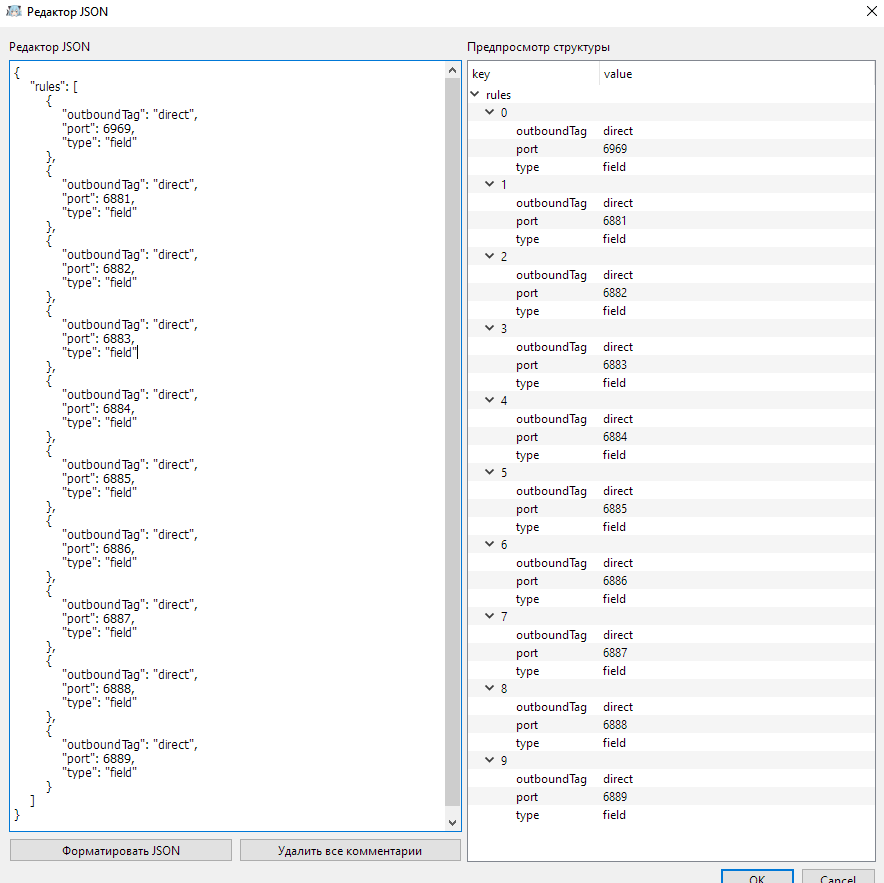Click the editor vertical scrollbar thumb

(452, 443)
